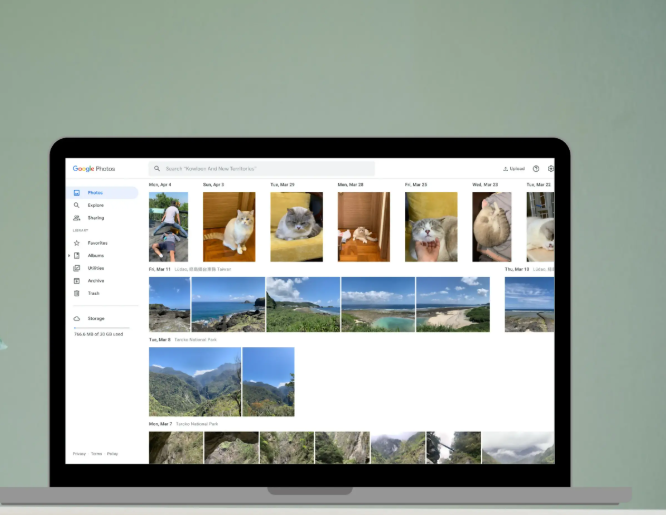Open Archive via its sidebar icon

pos(76,281)
